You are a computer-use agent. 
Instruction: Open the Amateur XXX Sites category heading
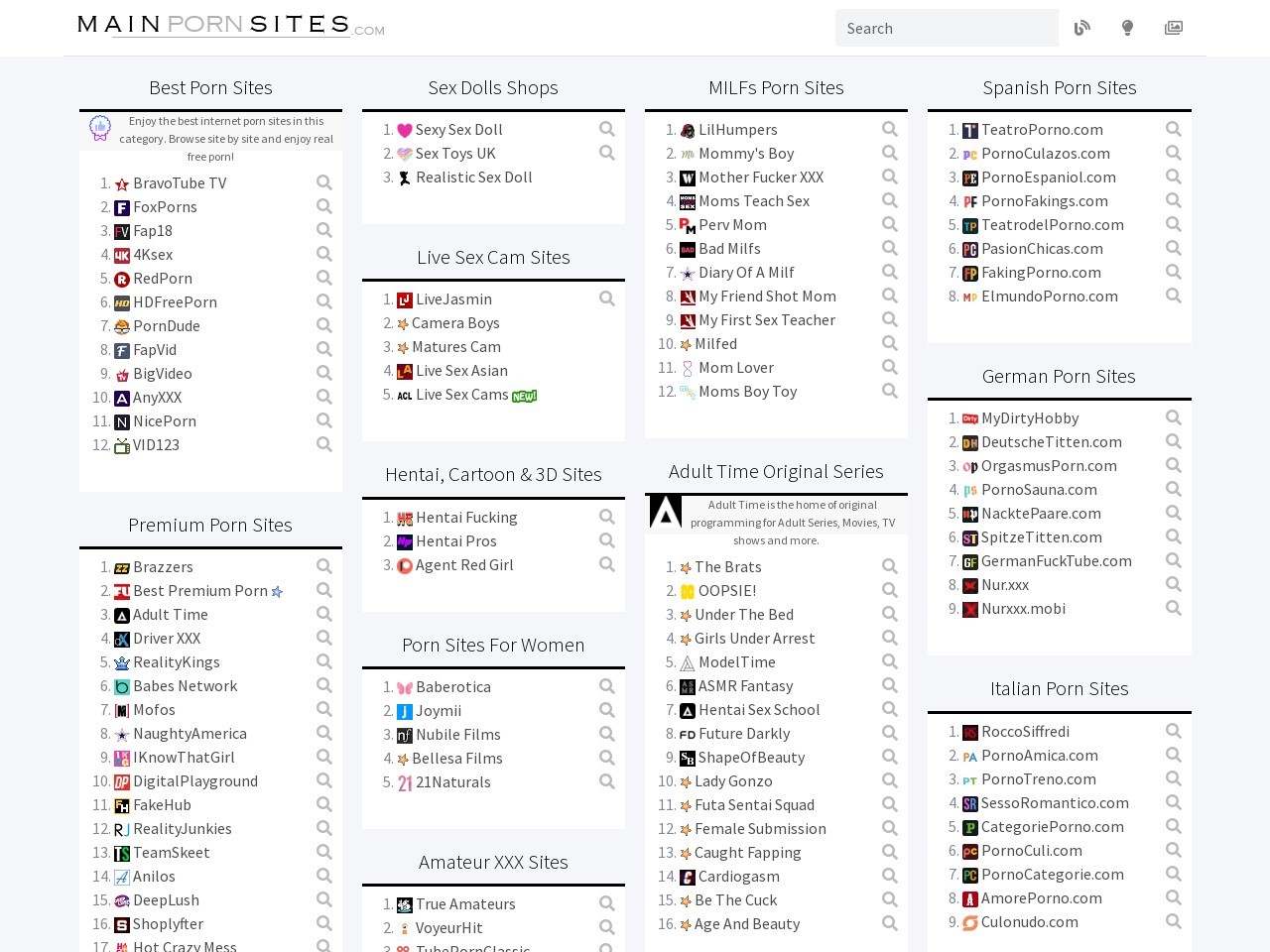click(x=493, y=862)
